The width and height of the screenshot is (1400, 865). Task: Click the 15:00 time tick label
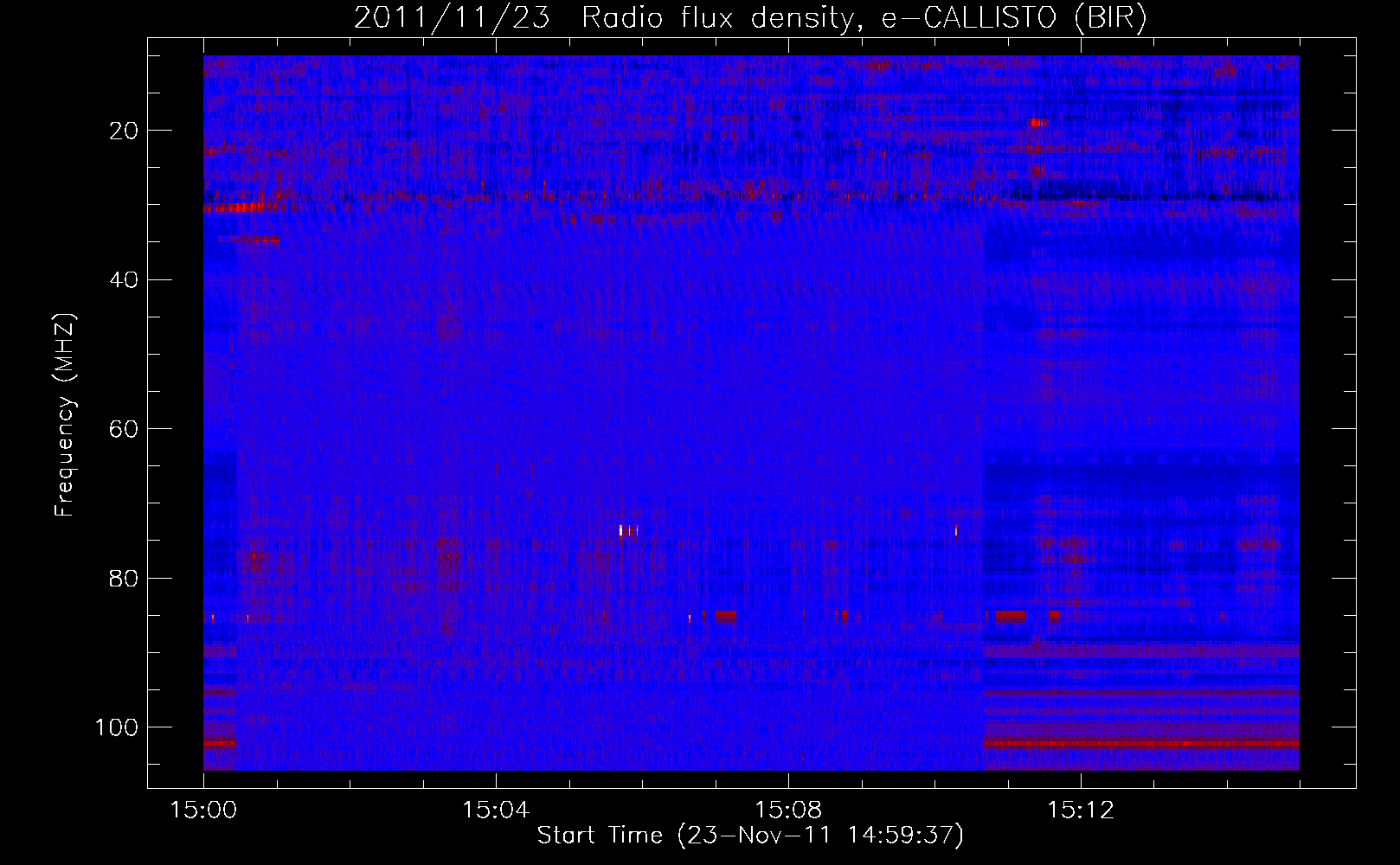coord(203,811)
